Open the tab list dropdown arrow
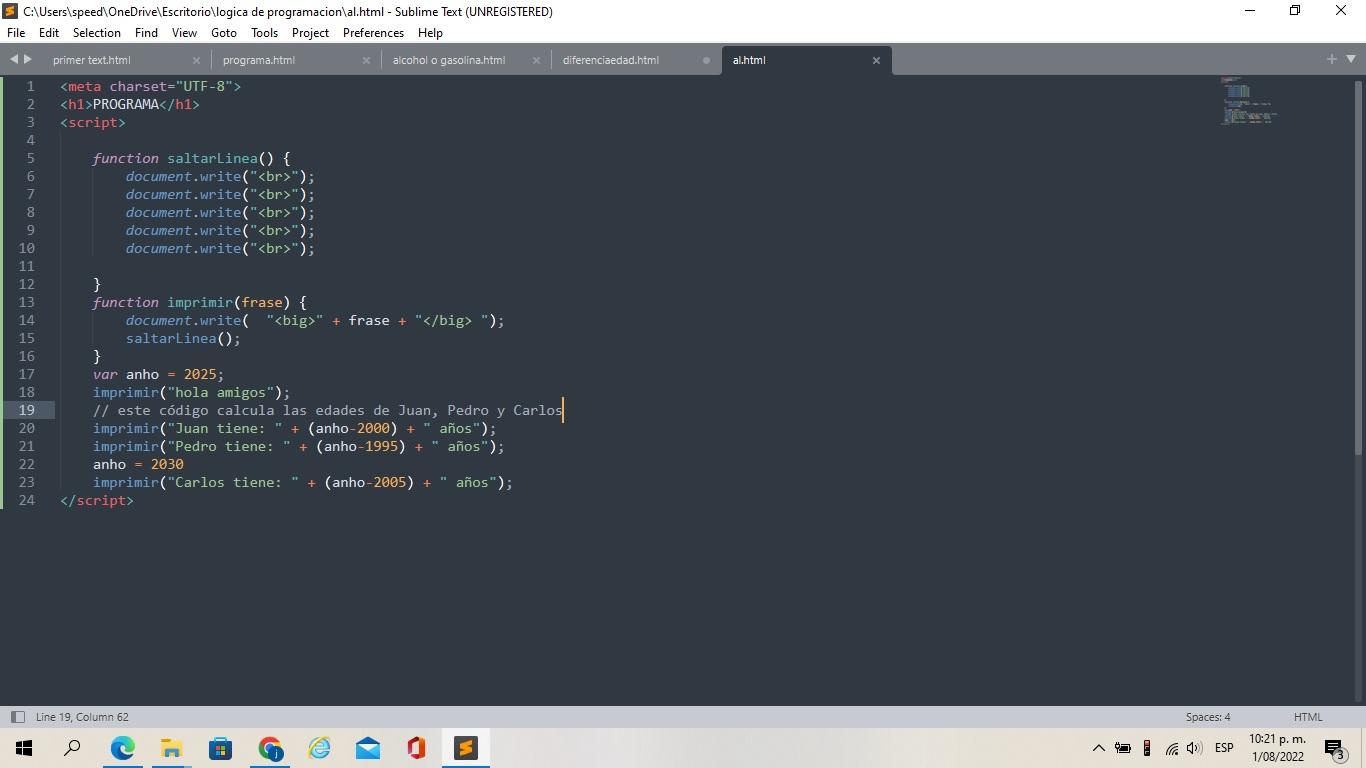This screenshot has width=1366, height=768. (x=1350, y=60)
